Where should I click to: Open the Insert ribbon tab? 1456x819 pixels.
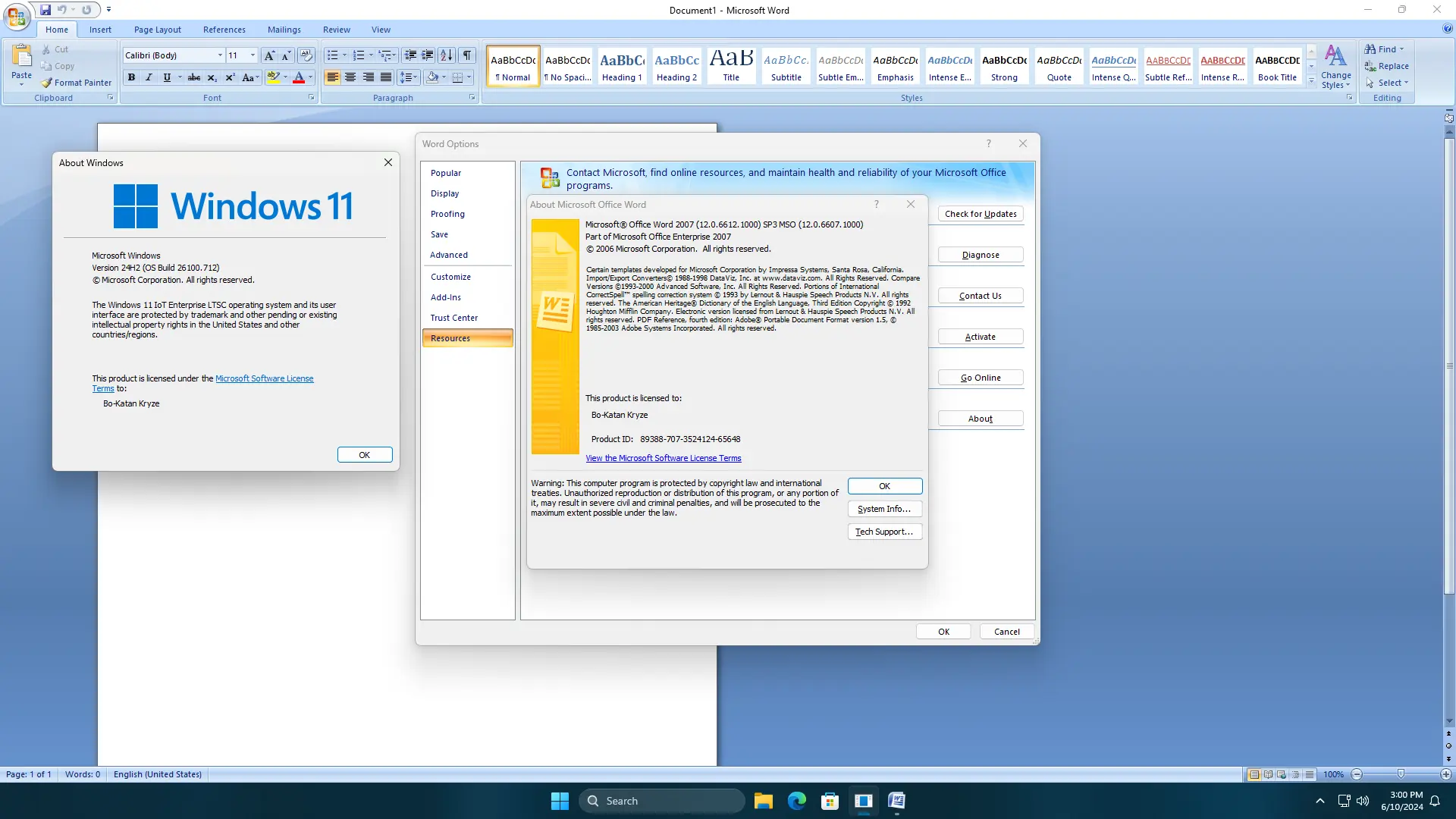click(100, 30)
